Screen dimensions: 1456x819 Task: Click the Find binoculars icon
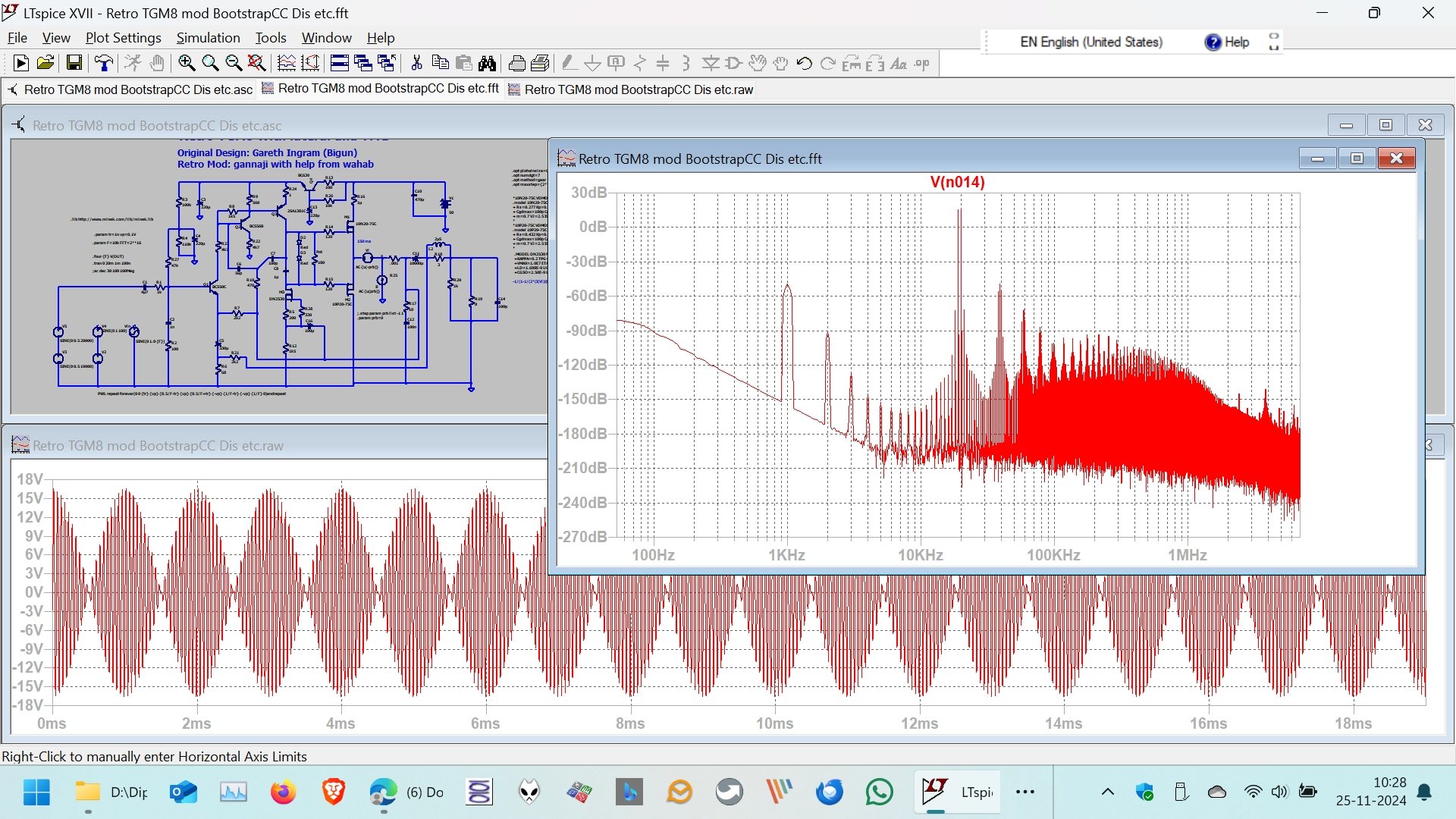pyautogui.click(x=487, y=64)
